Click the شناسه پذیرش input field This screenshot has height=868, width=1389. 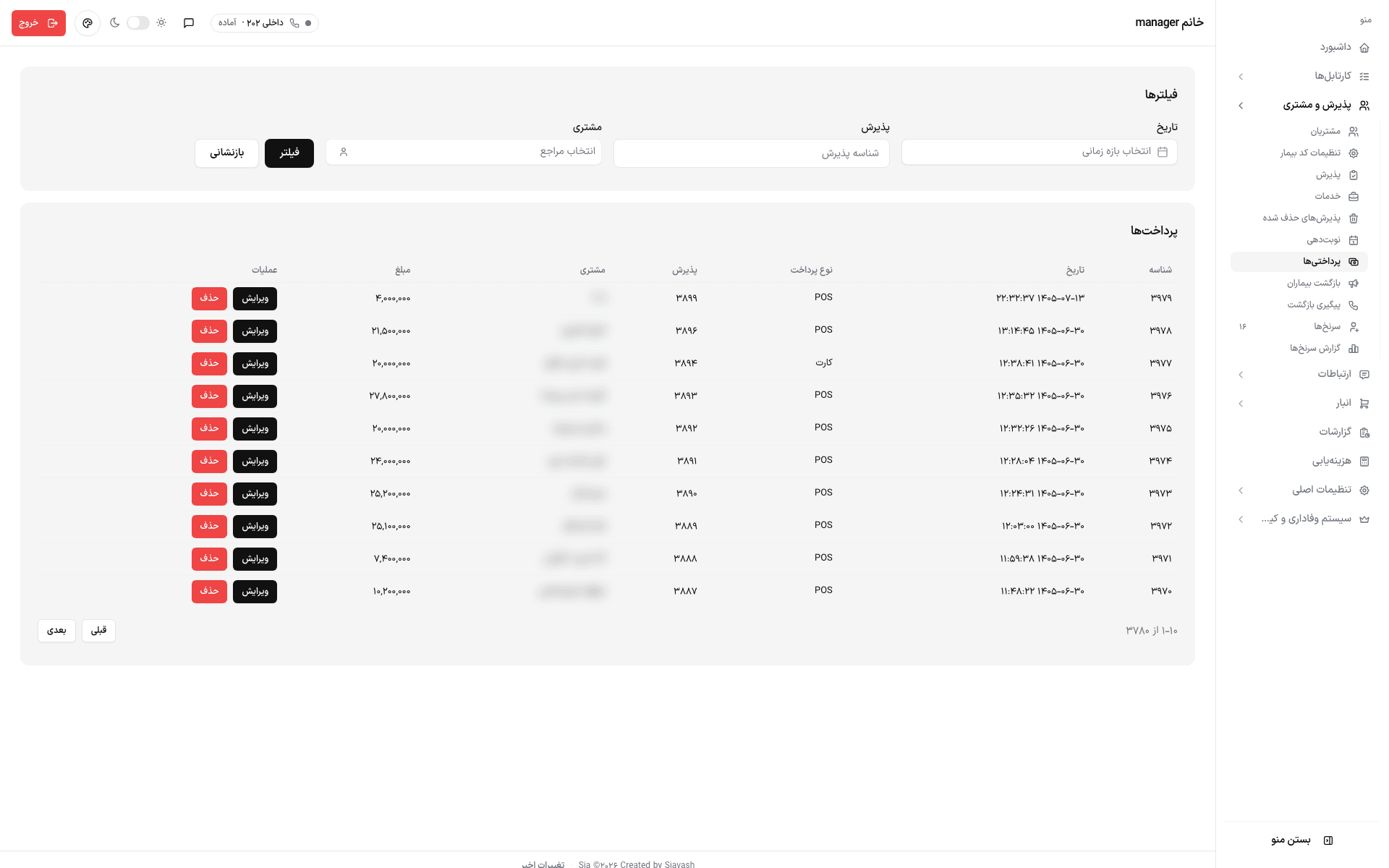(752, 153)
